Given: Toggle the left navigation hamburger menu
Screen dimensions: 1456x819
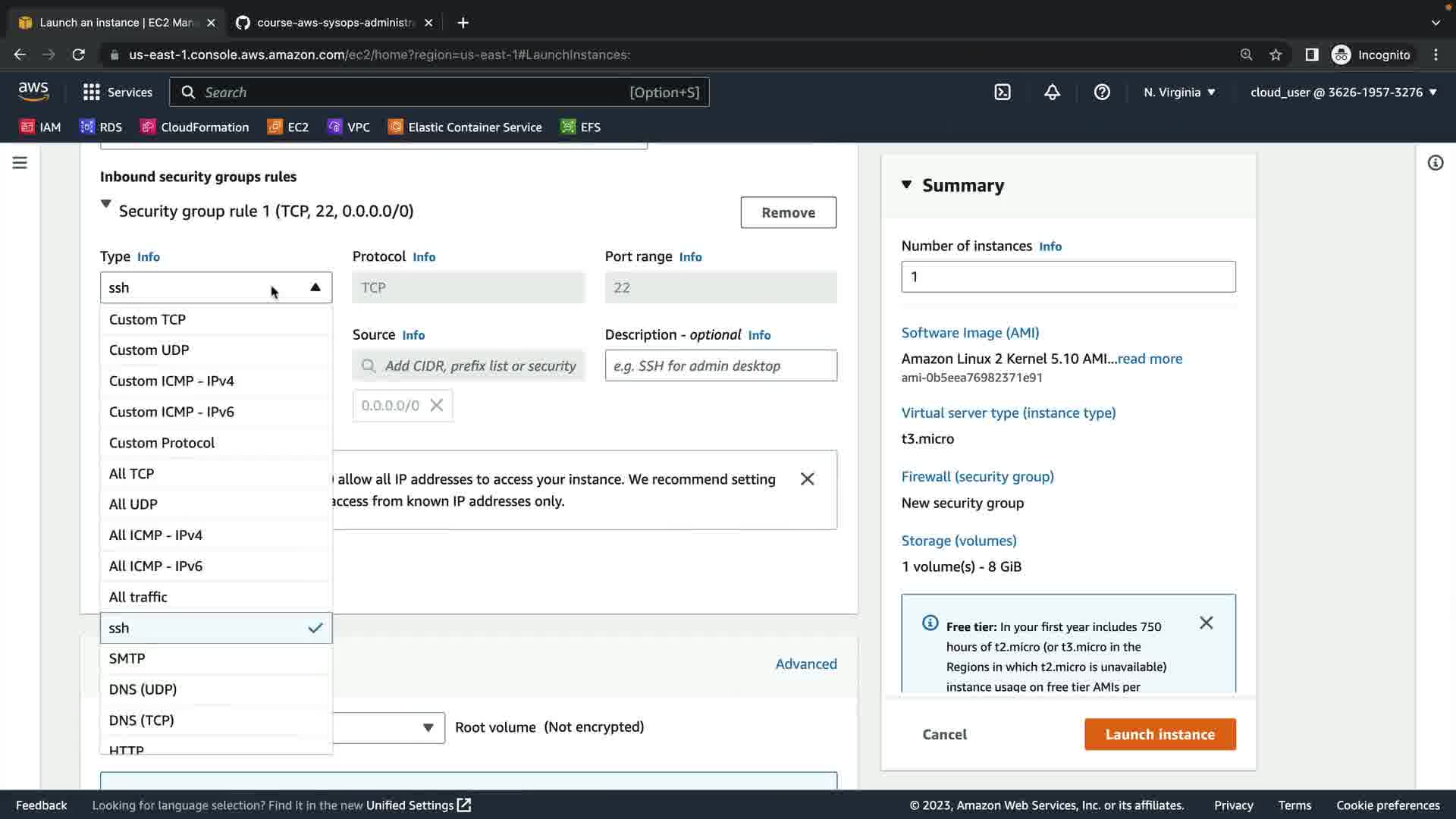Looking at the screenshot, I should click(20, 163).
